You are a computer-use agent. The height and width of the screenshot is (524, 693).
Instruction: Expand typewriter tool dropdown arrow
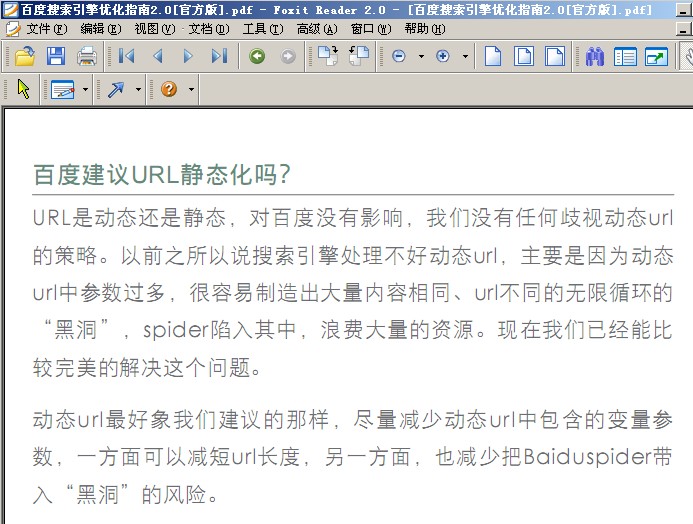(x=85, y=90)
